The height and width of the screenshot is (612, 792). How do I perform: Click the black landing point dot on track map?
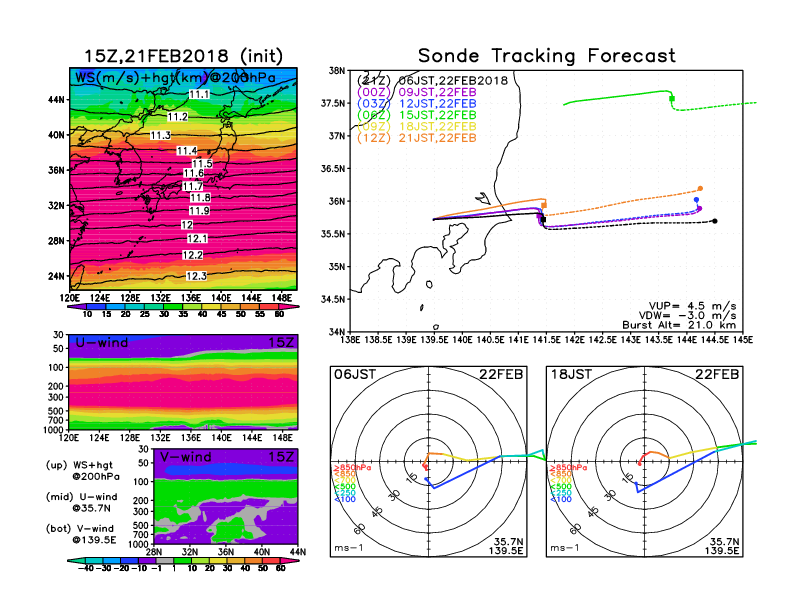pyautogui.click(x=715, y=221)
